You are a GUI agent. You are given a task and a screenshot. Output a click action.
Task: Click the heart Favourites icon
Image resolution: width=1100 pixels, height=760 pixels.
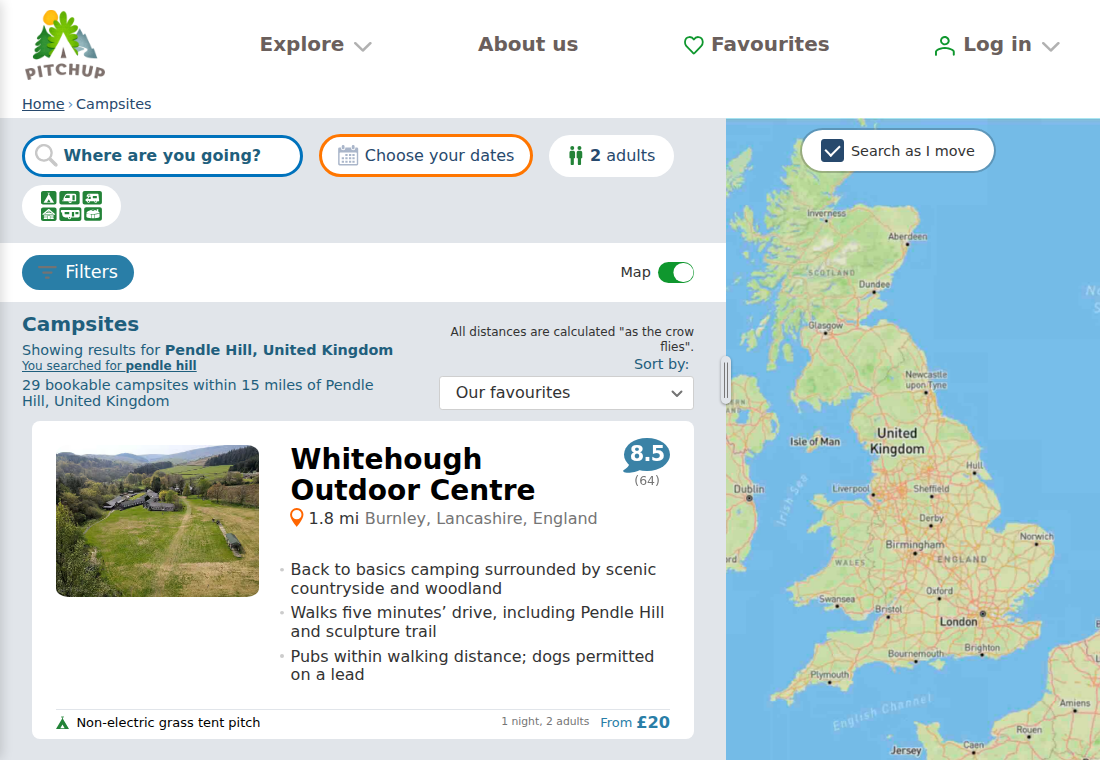693,45
